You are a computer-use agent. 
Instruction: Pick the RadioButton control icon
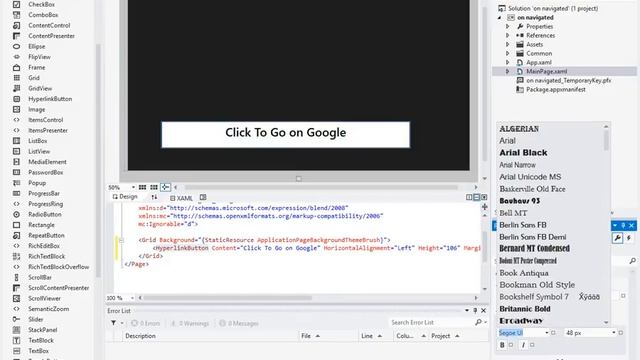16,214
